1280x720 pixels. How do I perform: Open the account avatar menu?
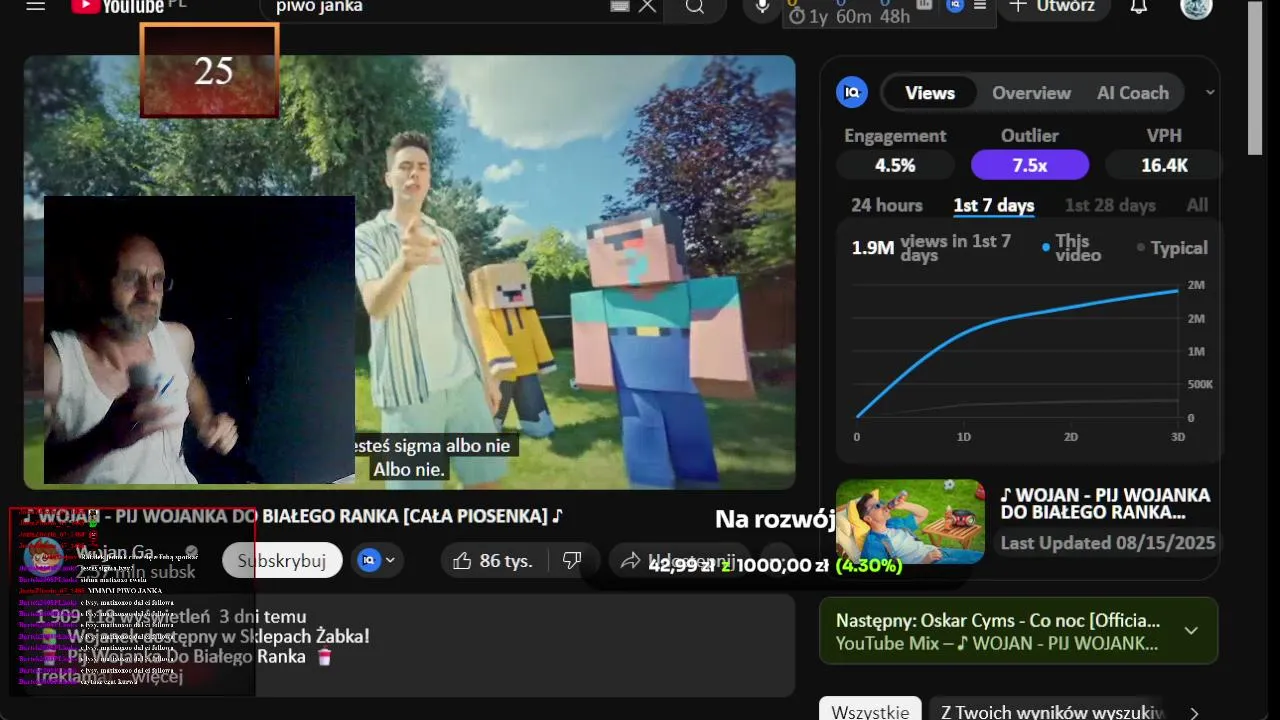[1196, 7]
